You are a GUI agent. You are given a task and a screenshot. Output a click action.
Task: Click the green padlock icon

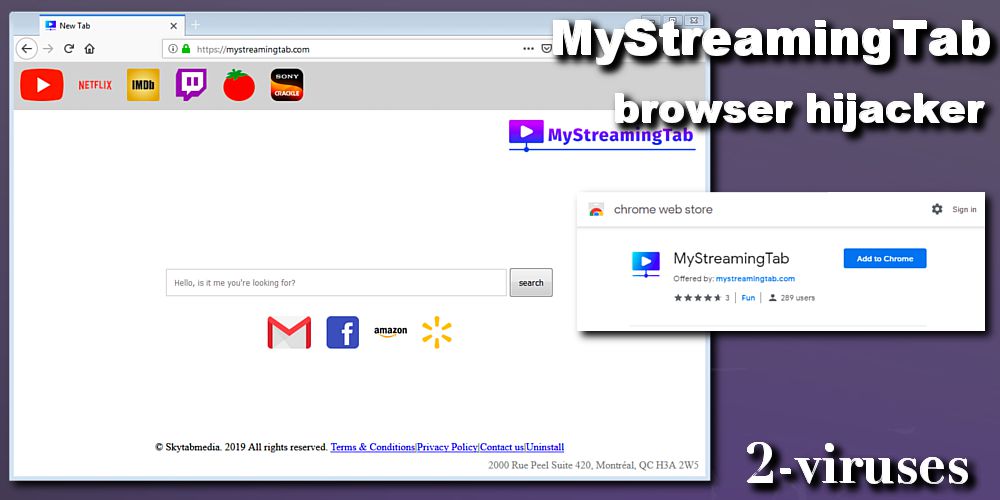(x=186, y=48)
